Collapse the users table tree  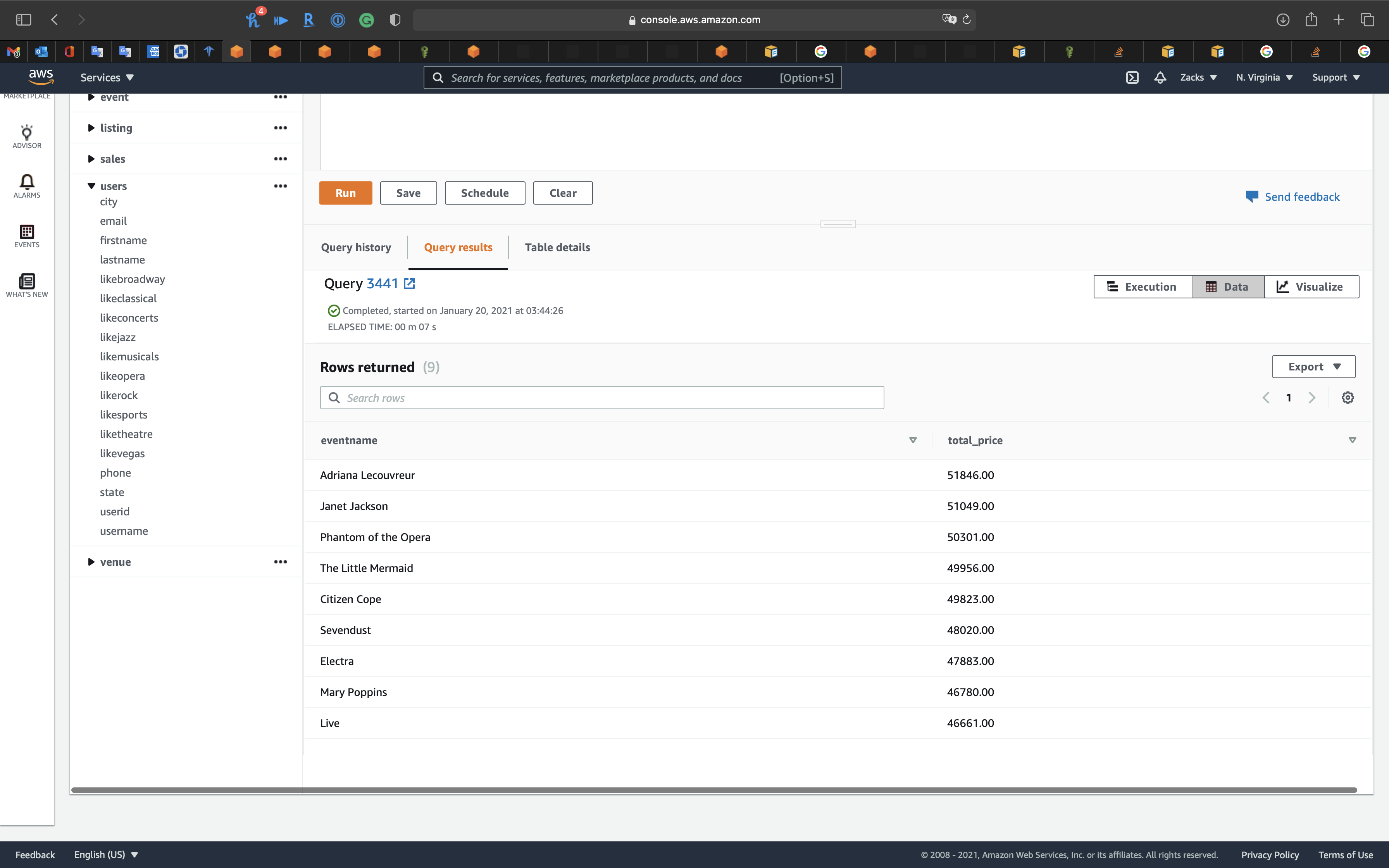click(x=91, y=186)
